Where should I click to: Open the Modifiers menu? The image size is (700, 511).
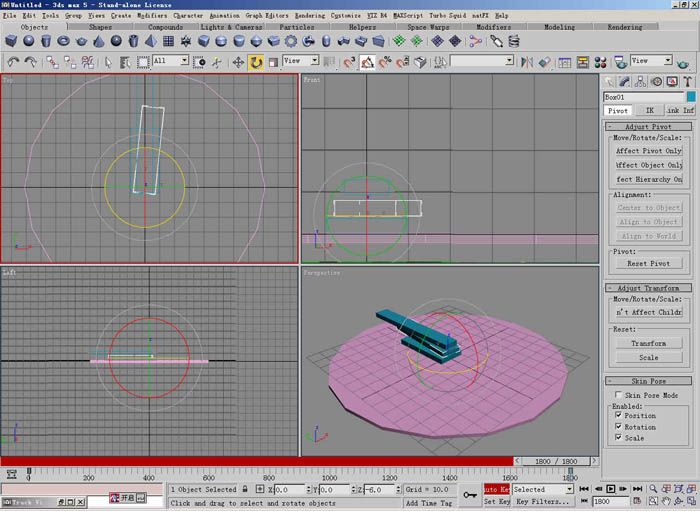tap(152, 15)
